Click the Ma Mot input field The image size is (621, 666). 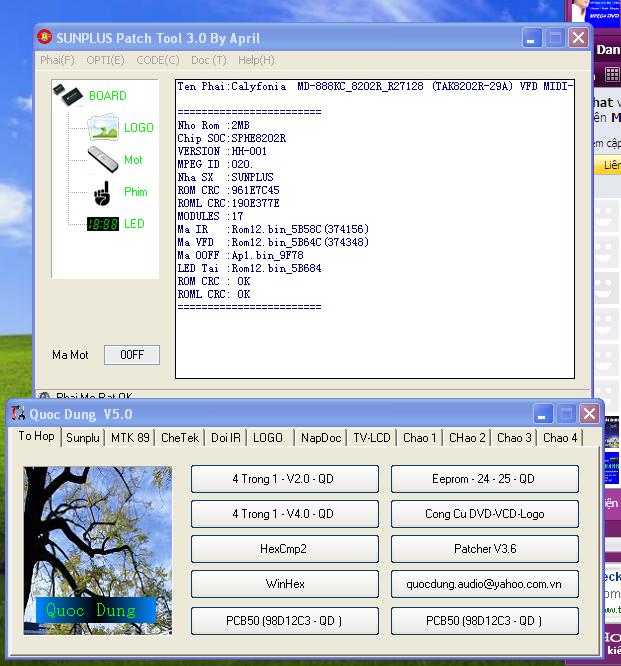(132, 355)
